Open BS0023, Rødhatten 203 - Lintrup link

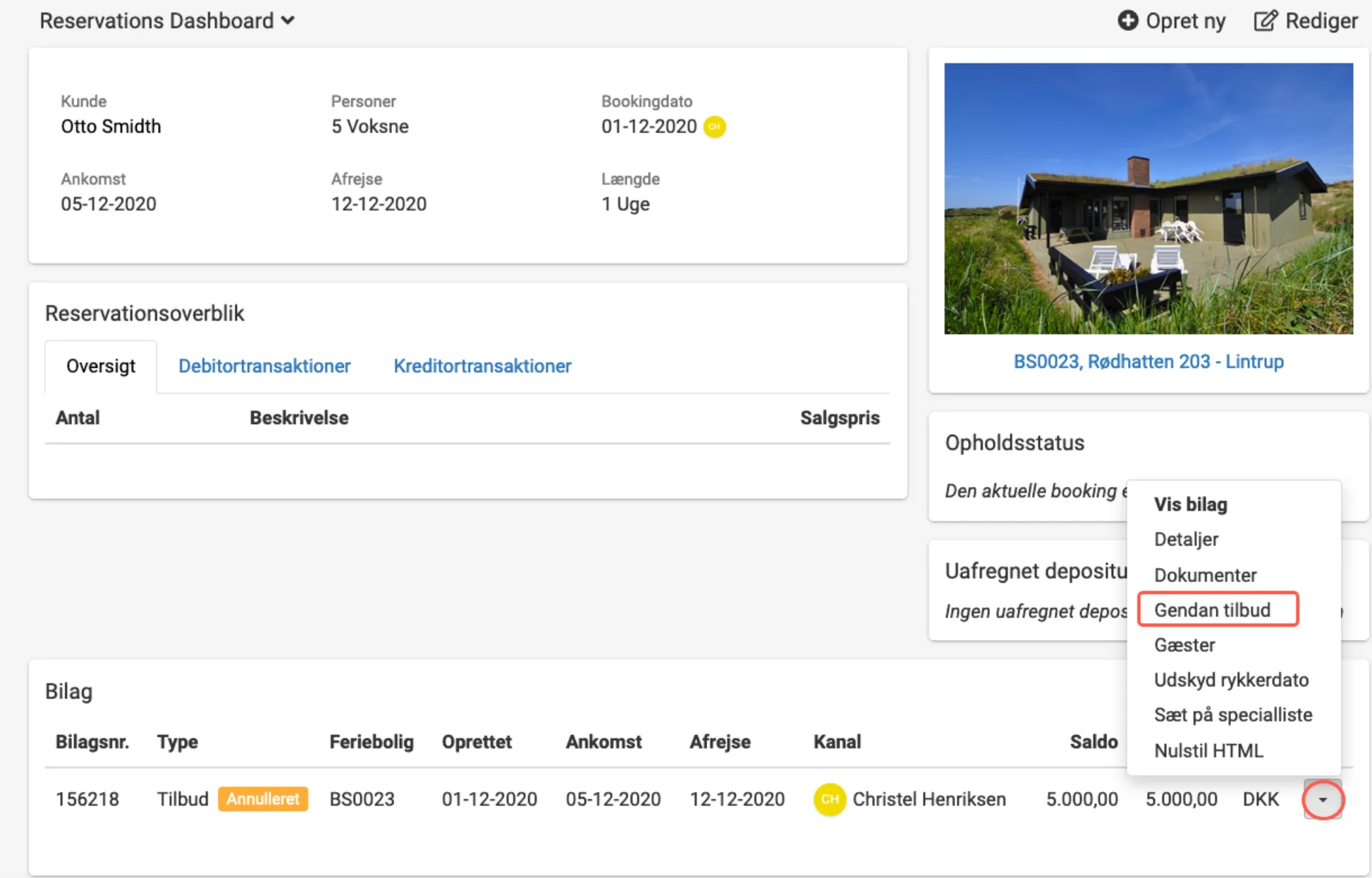[1149, 361]
